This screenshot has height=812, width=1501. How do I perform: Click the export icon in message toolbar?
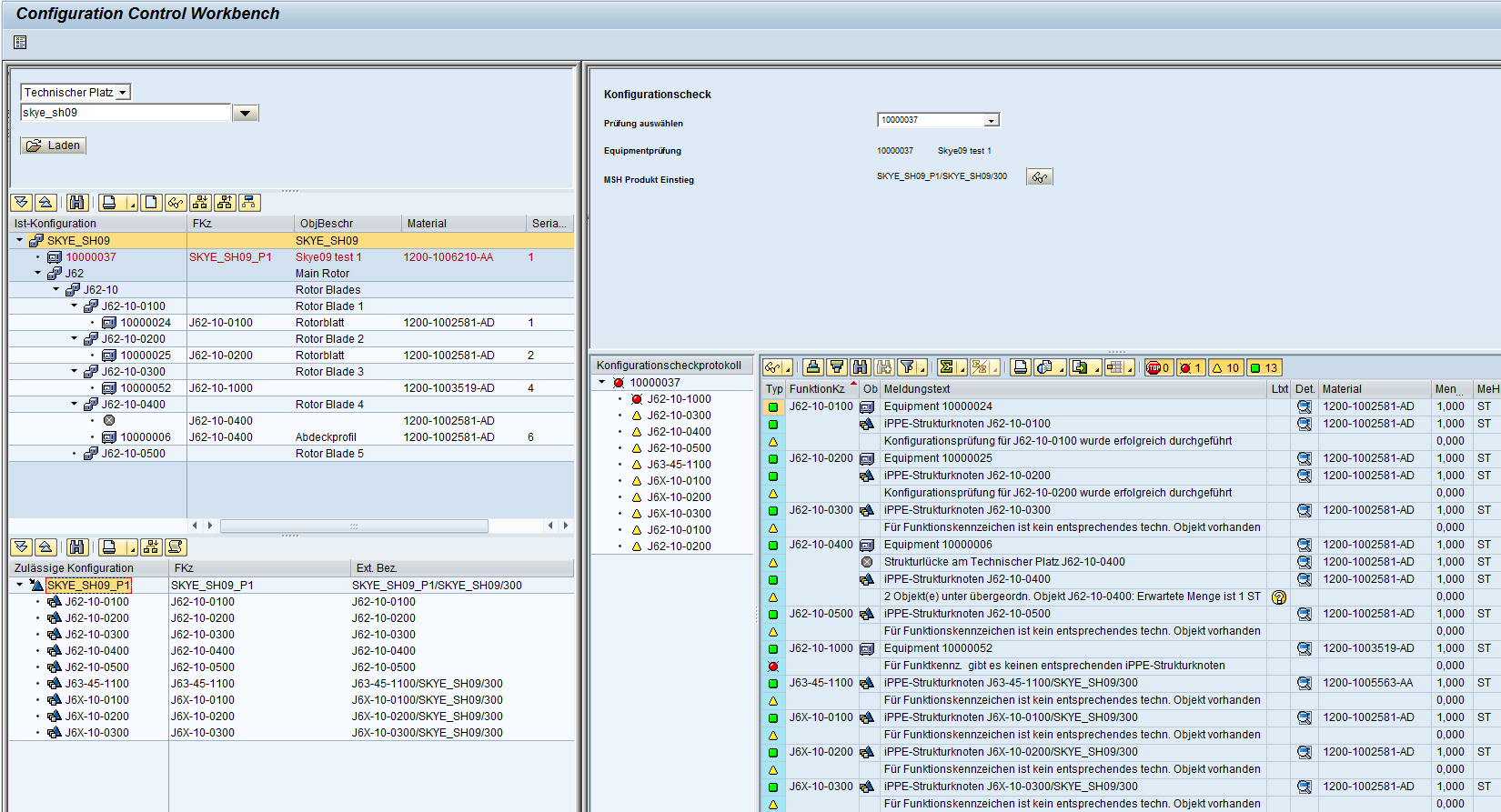point(1080,367)
